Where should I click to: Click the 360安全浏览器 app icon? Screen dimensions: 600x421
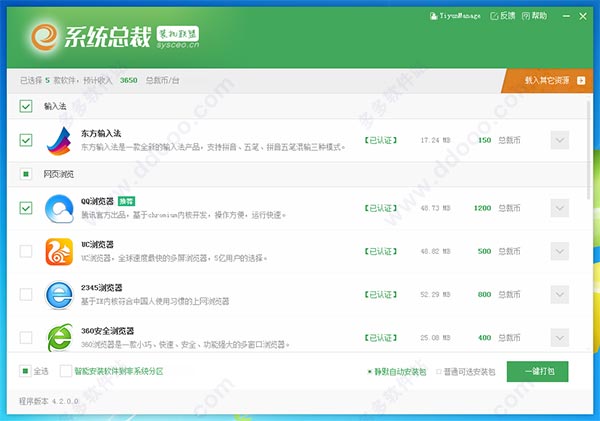click(x=59, y=338)
